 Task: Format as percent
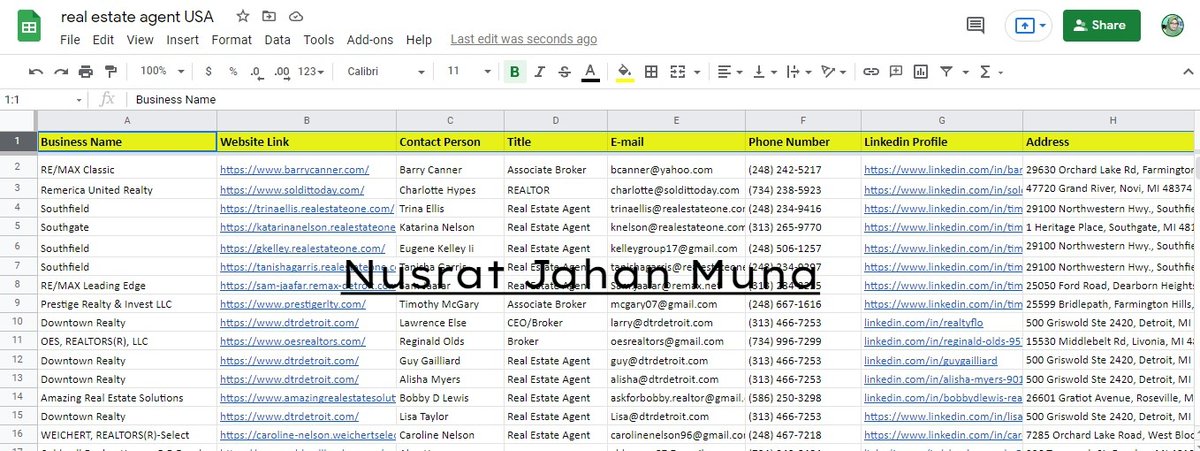[x=233, y=72]
